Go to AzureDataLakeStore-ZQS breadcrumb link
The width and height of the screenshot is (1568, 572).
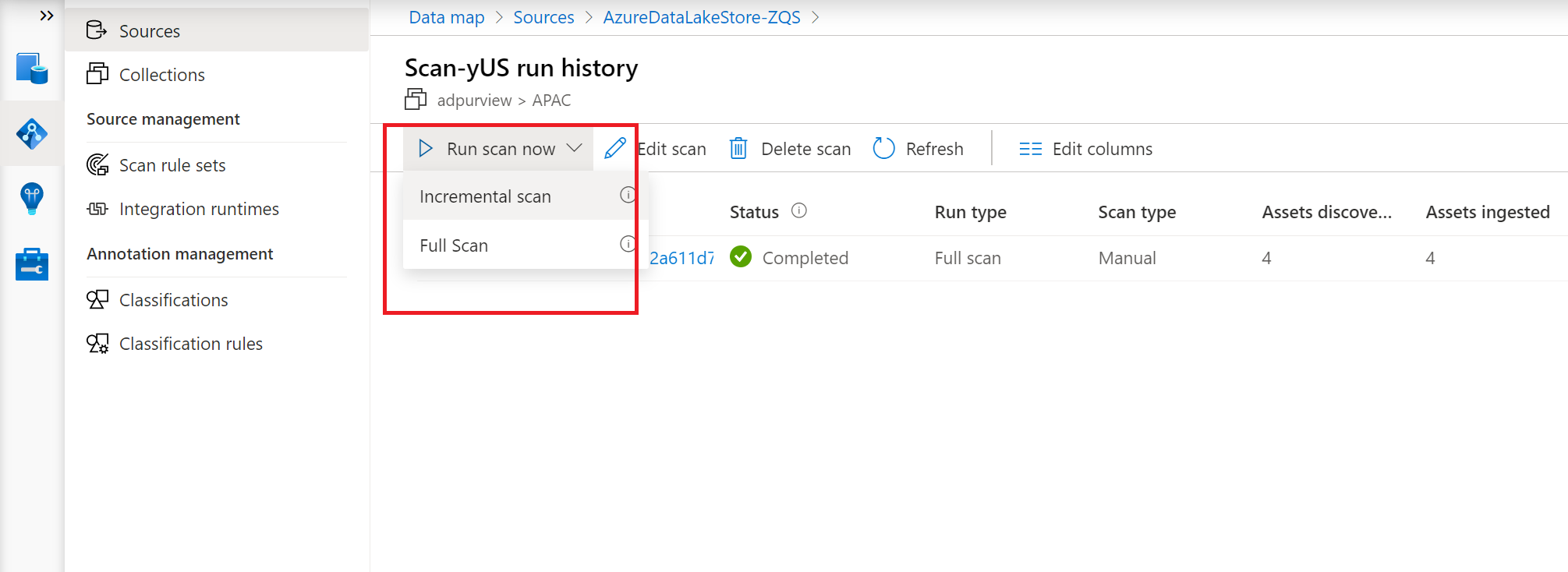coord(702,17)
